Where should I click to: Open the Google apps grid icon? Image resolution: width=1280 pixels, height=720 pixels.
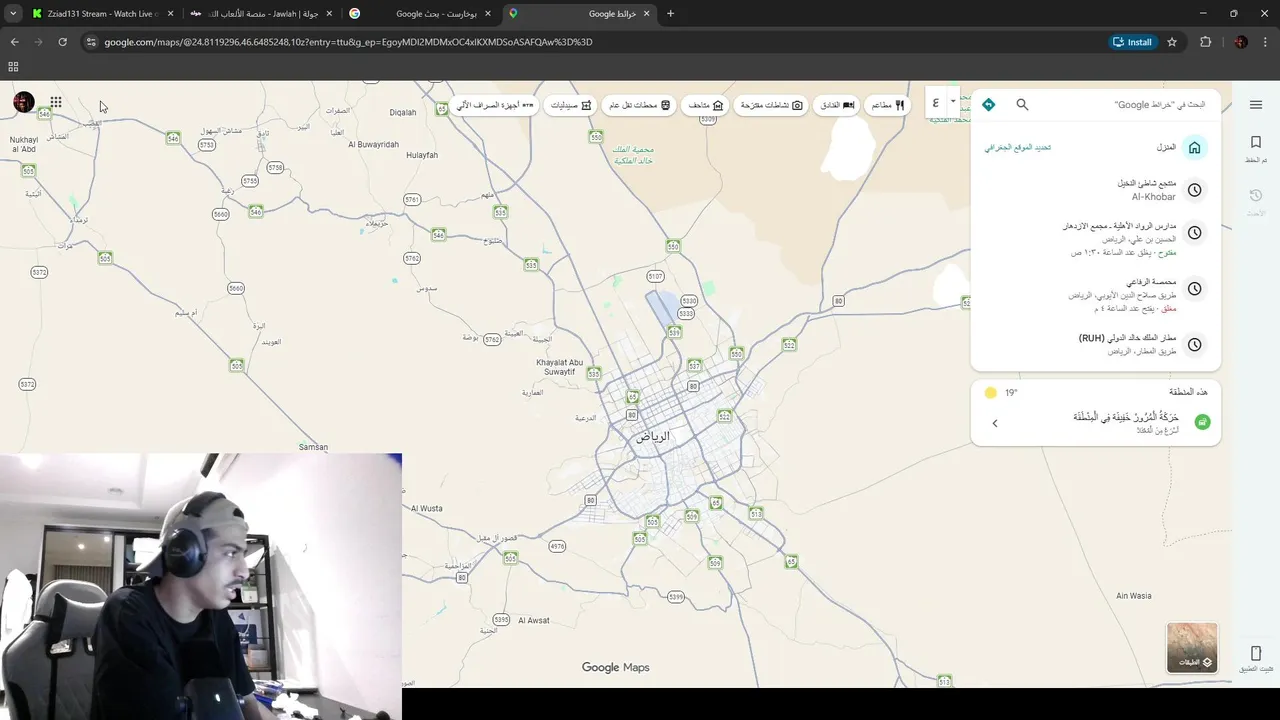point(56,102)
